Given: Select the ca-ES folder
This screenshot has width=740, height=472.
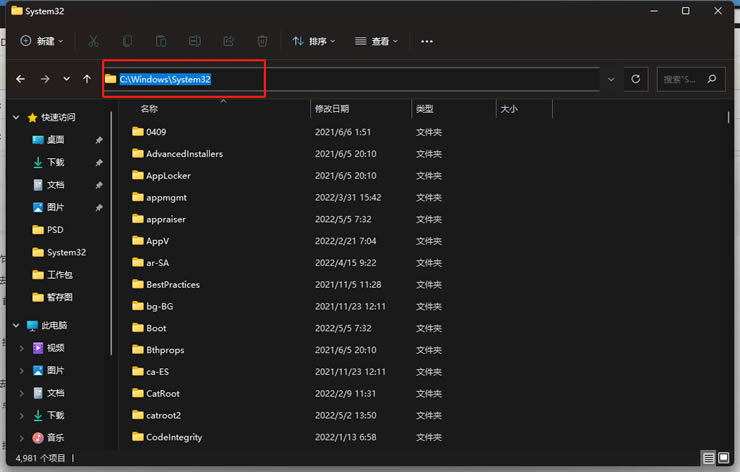Looking at the screenshot, I should pyautogui.click(x=151, y=371).
